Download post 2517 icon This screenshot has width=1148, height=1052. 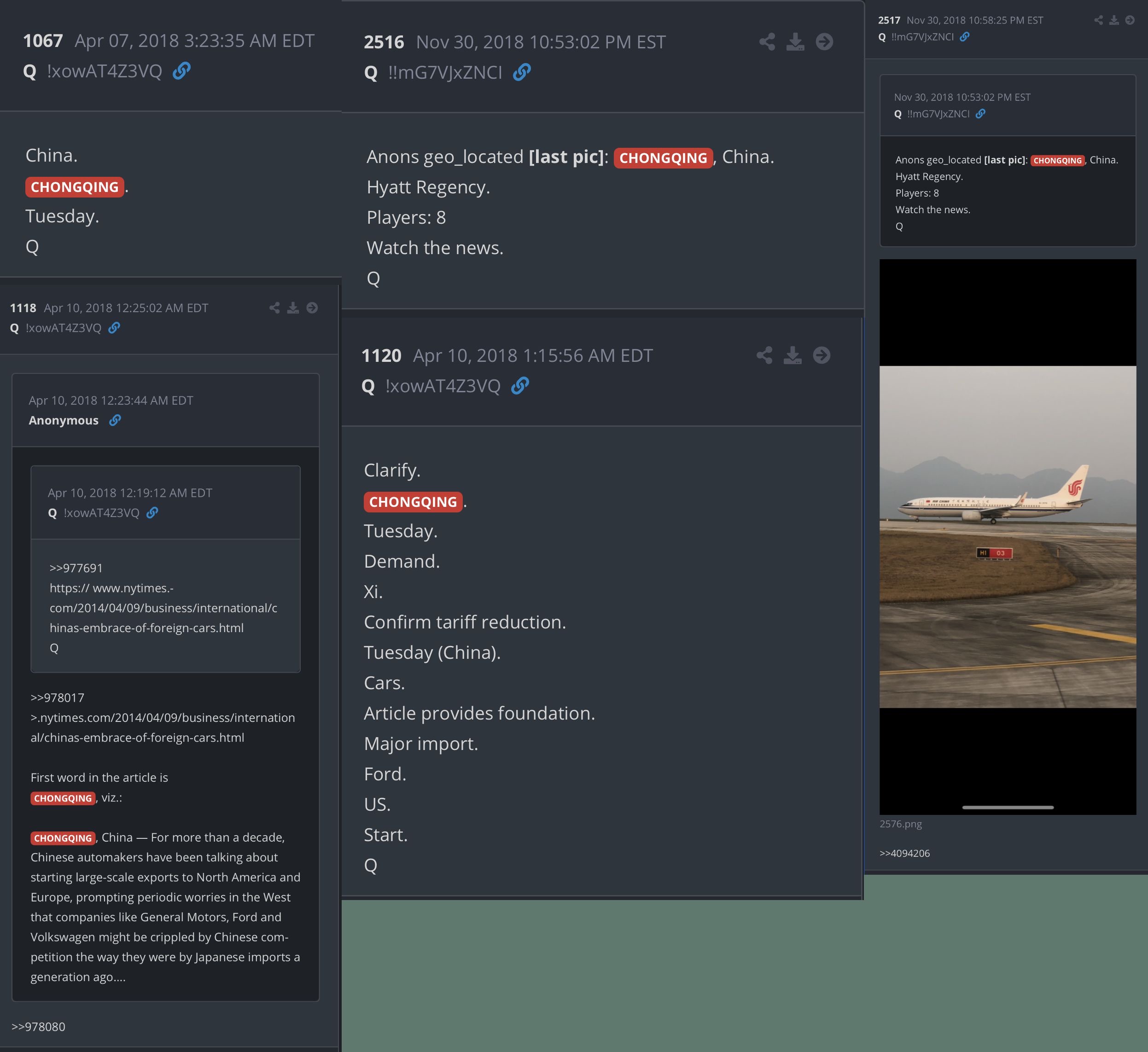tap(1114, 21)
